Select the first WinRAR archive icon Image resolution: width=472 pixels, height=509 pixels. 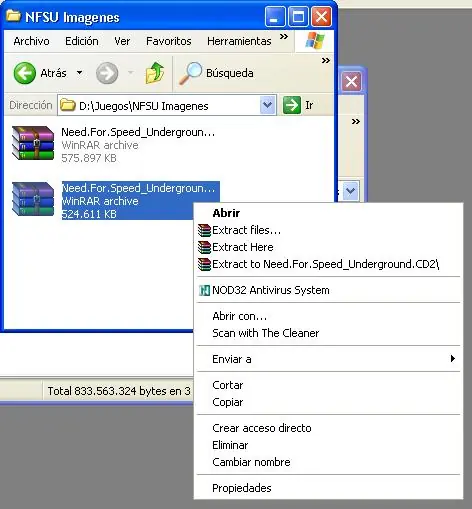point(33,143)
